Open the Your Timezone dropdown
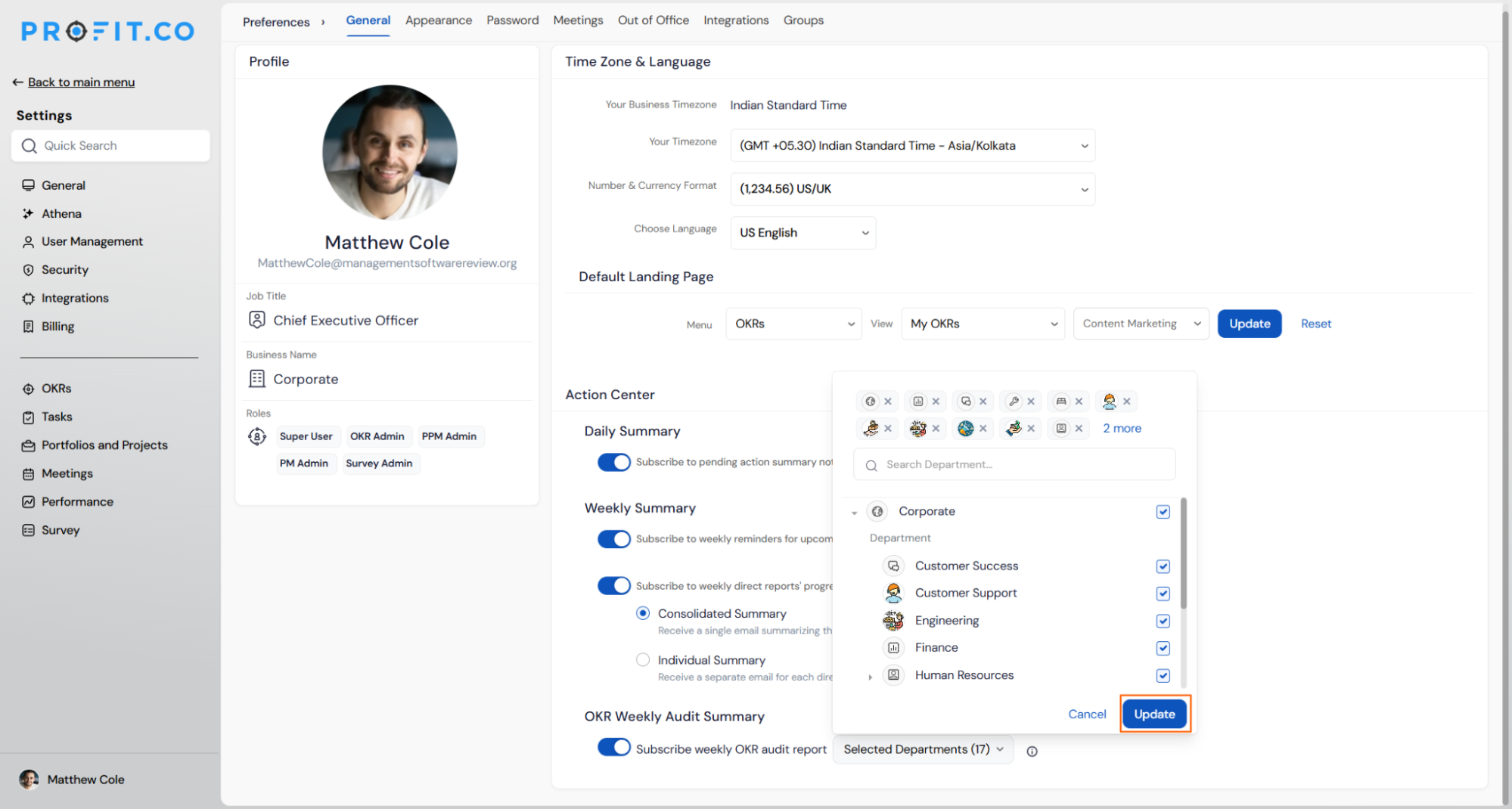1512x809 pixels. pos(912,146)
